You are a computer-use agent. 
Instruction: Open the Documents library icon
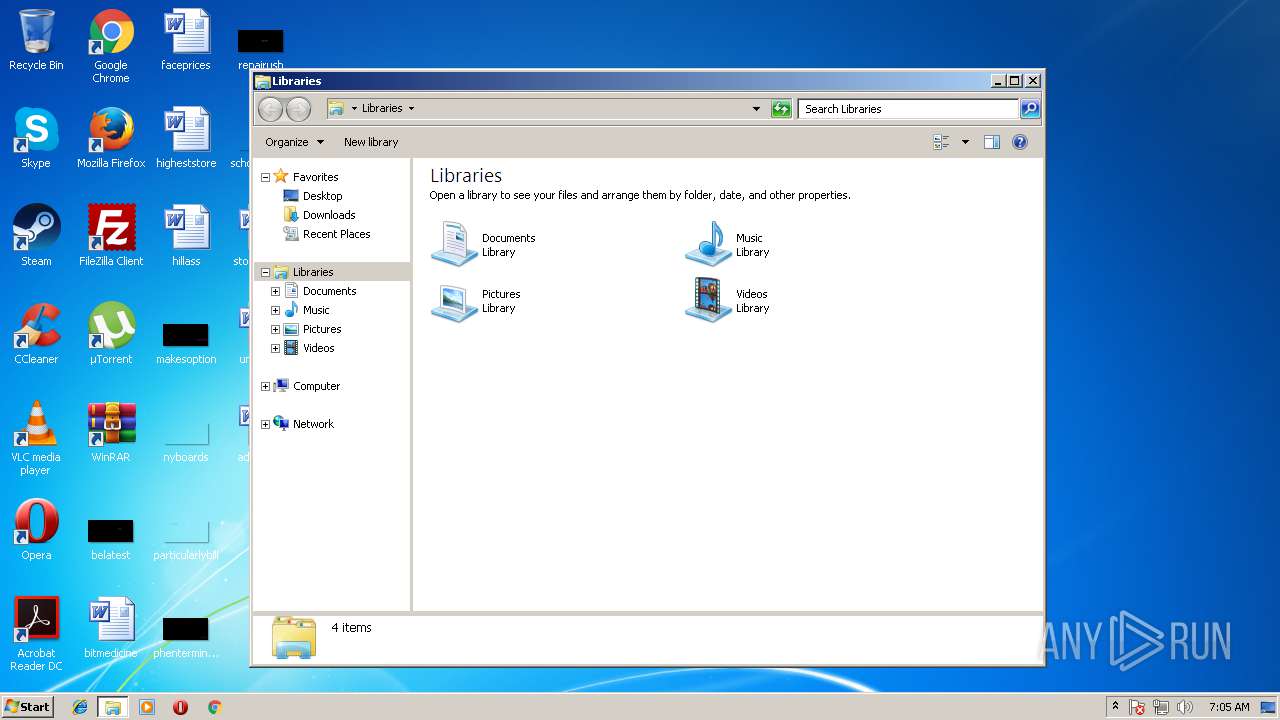tap(455, 245)
